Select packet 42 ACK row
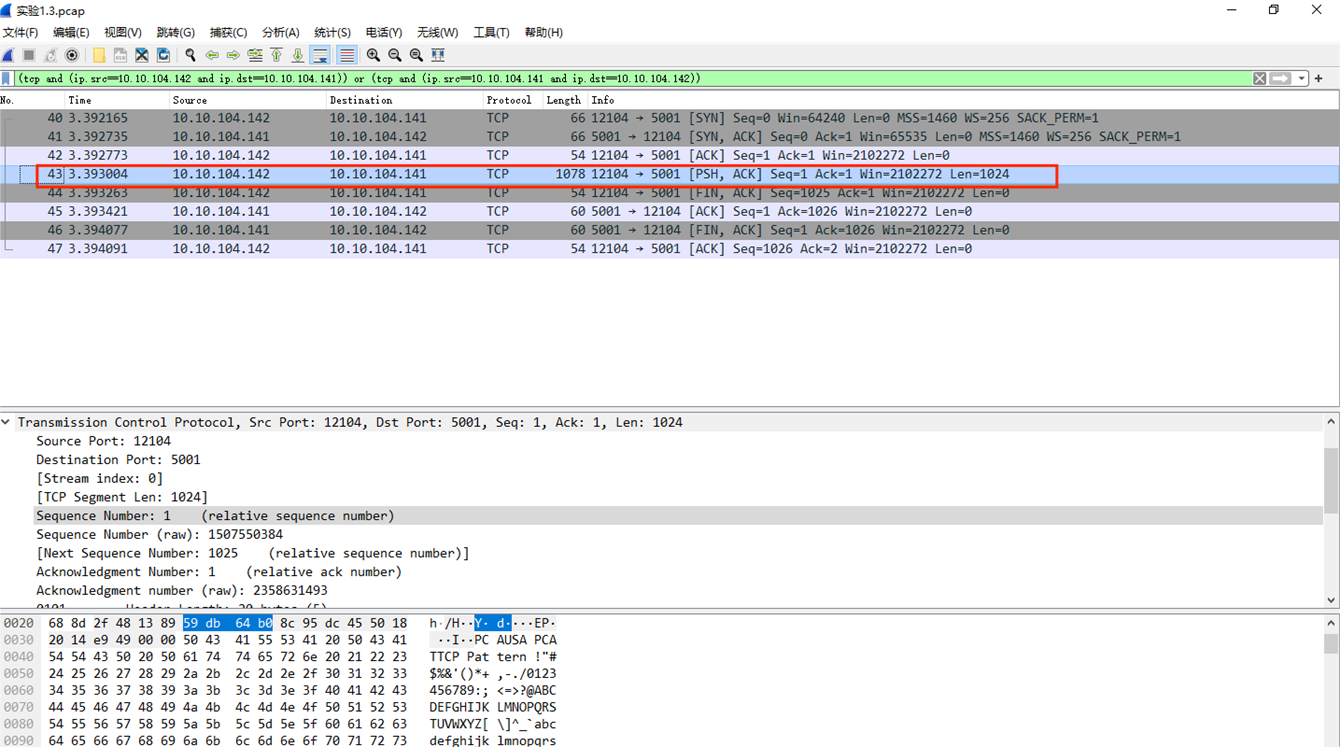 pos(669,155)
